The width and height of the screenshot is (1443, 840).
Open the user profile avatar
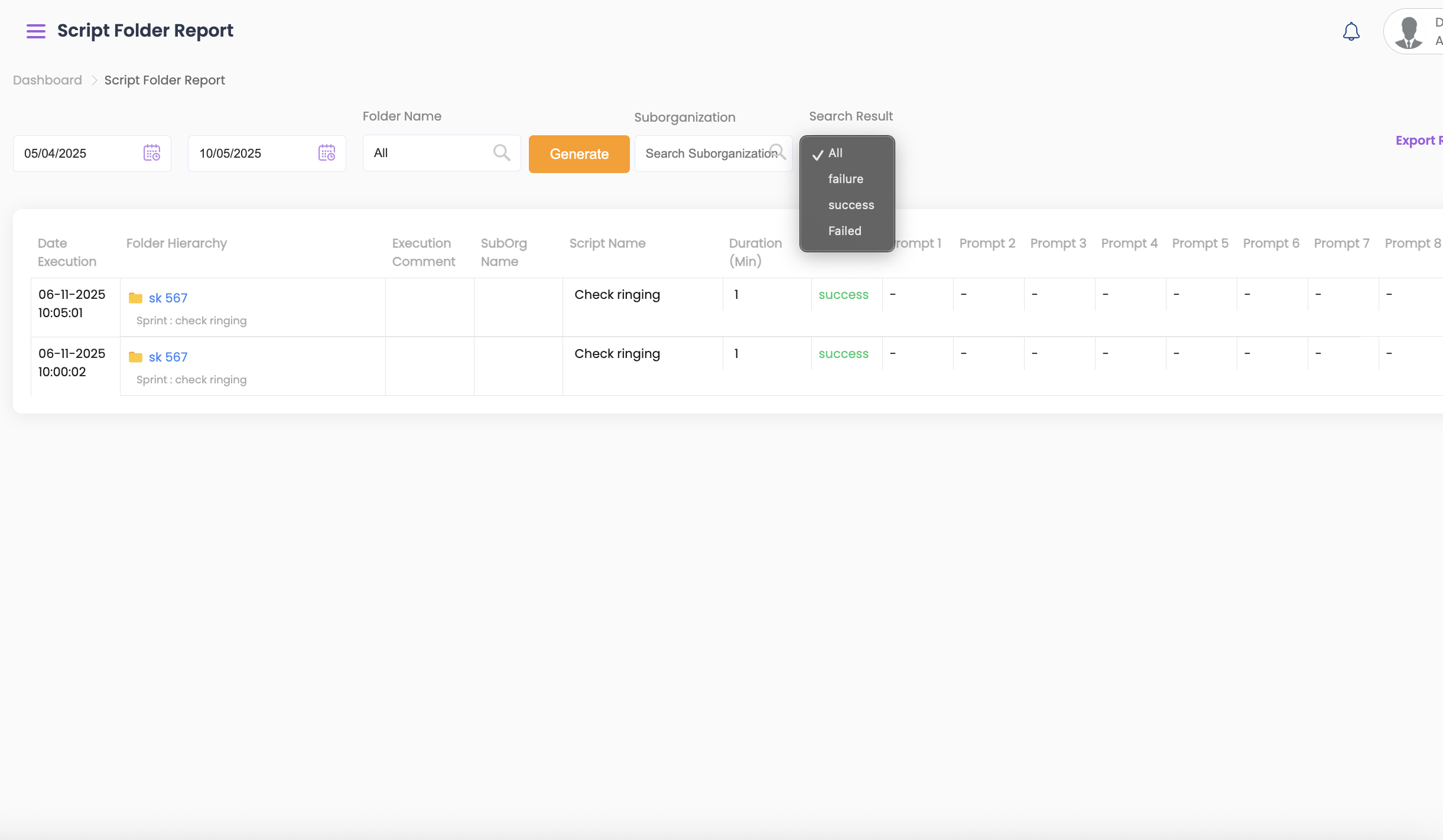pos(1409,32)
